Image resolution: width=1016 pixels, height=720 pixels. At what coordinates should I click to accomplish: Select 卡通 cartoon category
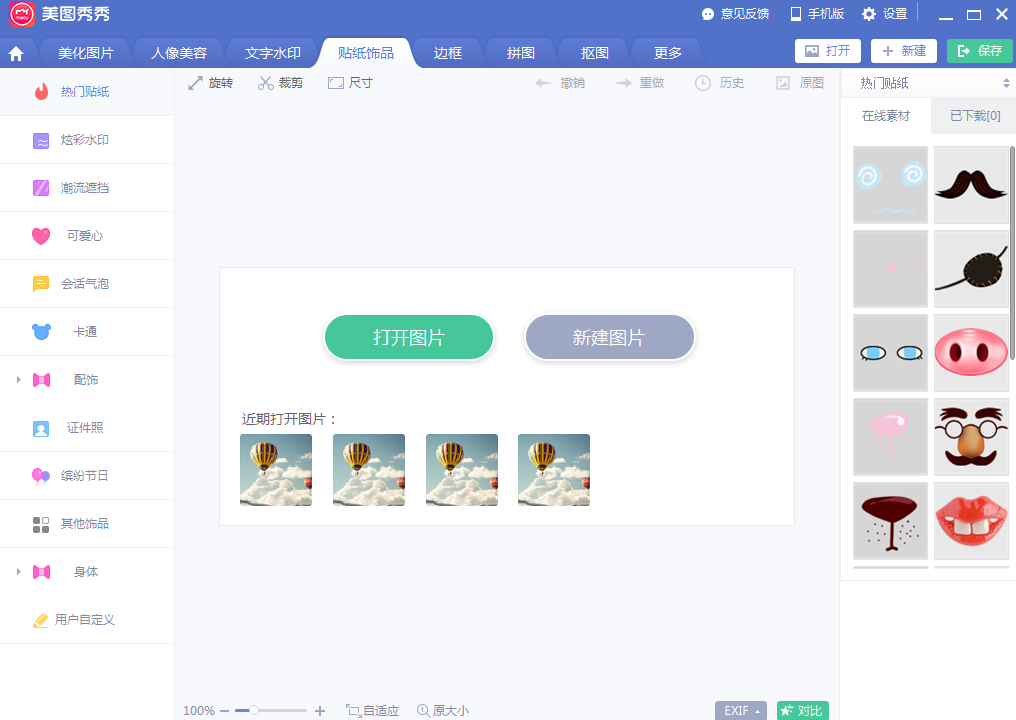tap(87, 332)
